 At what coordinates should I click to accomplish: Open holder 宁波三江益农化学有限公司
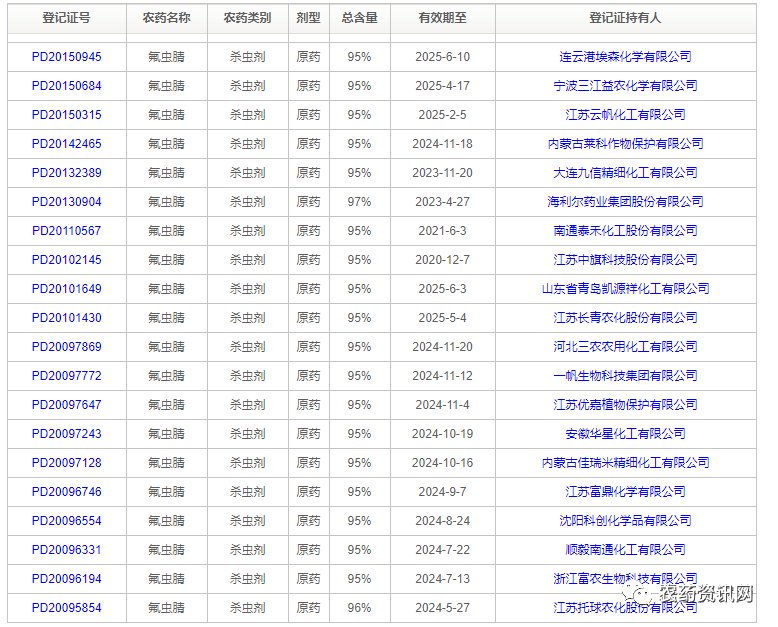(625, 86)
